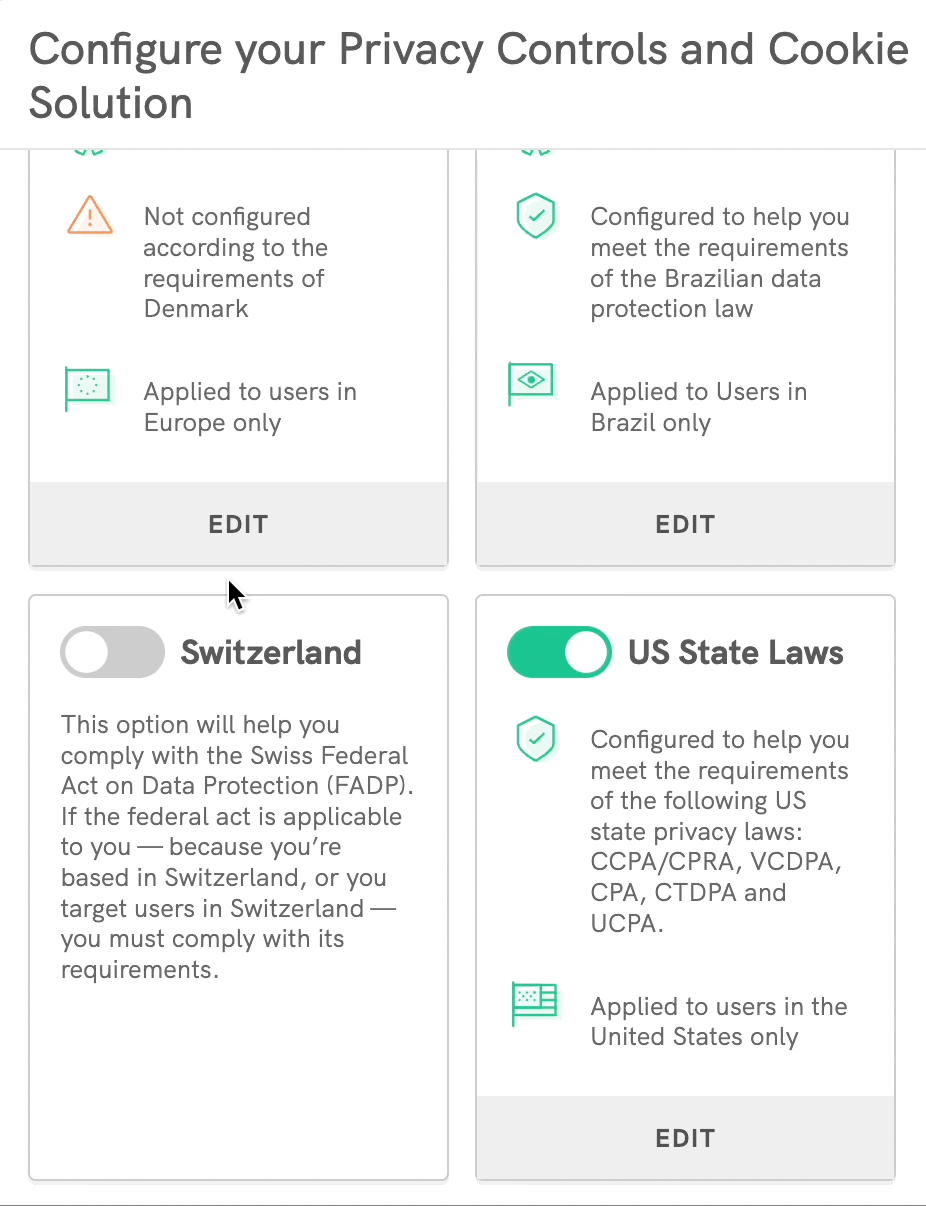Screen dimensions: 926x1206
Task: Click the Brazilian law green shield icon
Action: point(535,216)
